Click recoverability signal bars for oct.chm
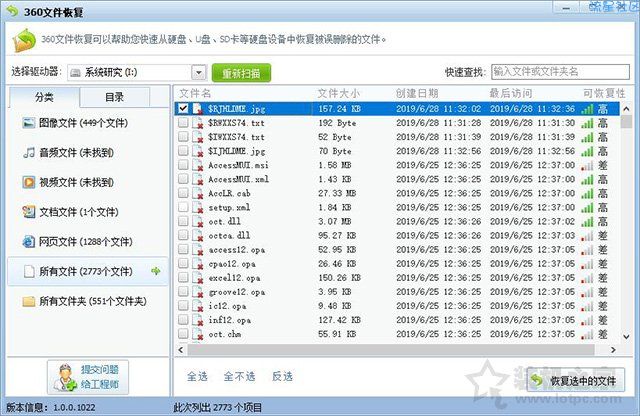The height and width of the screenshot is (416, 640). pos(587,334)
